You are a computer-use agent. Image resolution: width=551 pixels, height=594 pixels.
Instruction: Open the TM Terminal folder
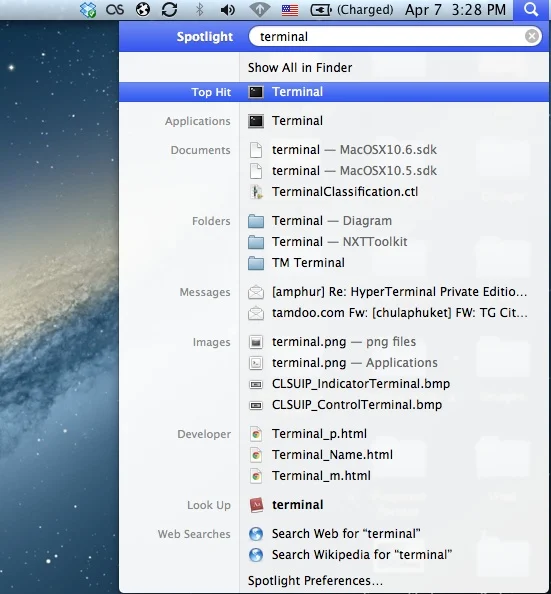308,263
